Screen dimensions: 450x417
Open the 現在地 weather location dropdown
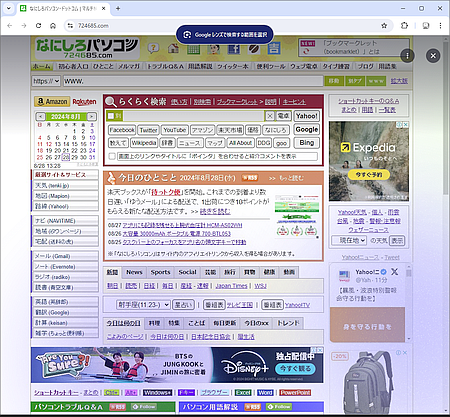tap(349, 240)
